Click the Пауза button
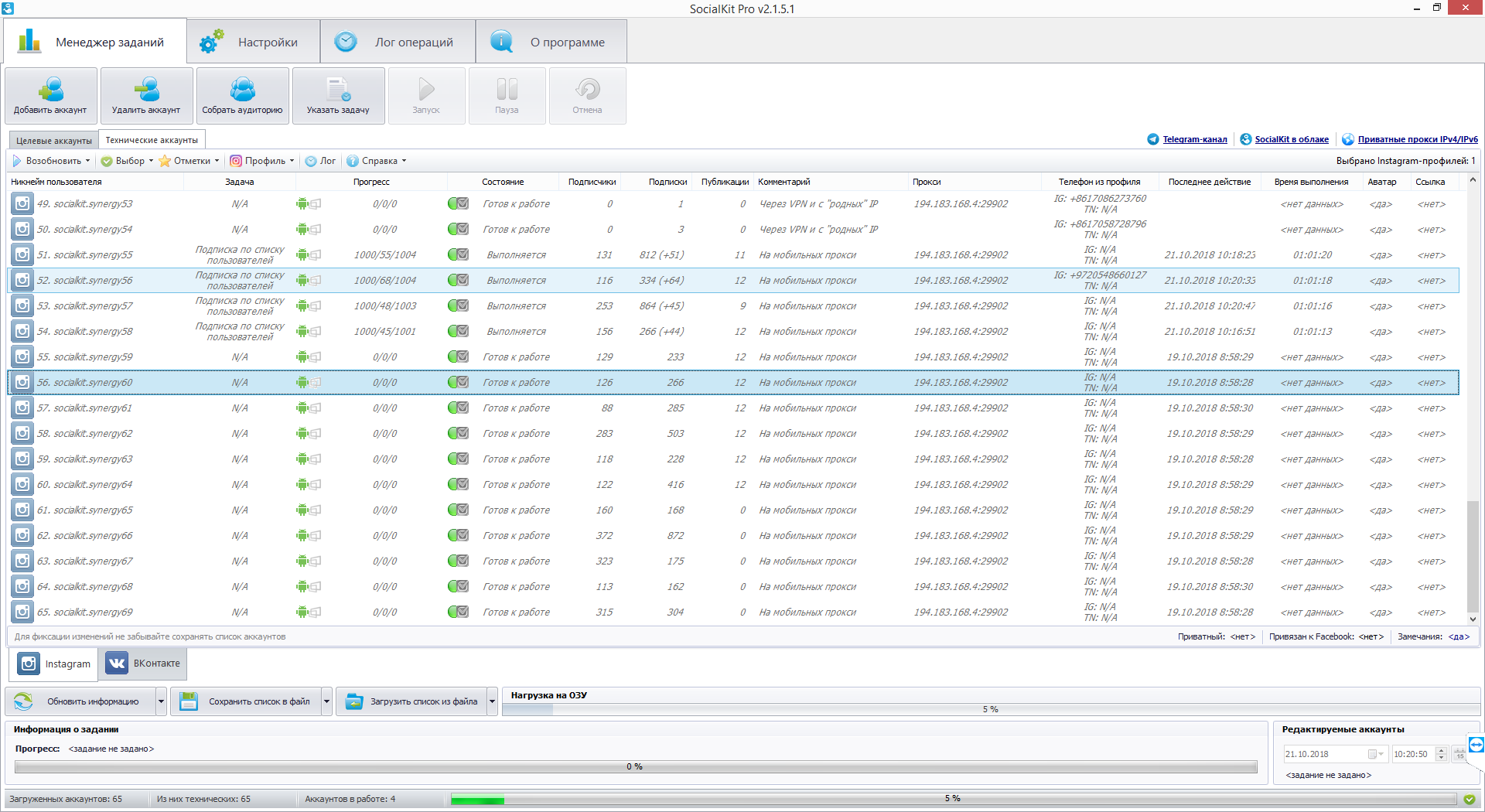Screen dimensions: 1485x812 coord(507,96)
